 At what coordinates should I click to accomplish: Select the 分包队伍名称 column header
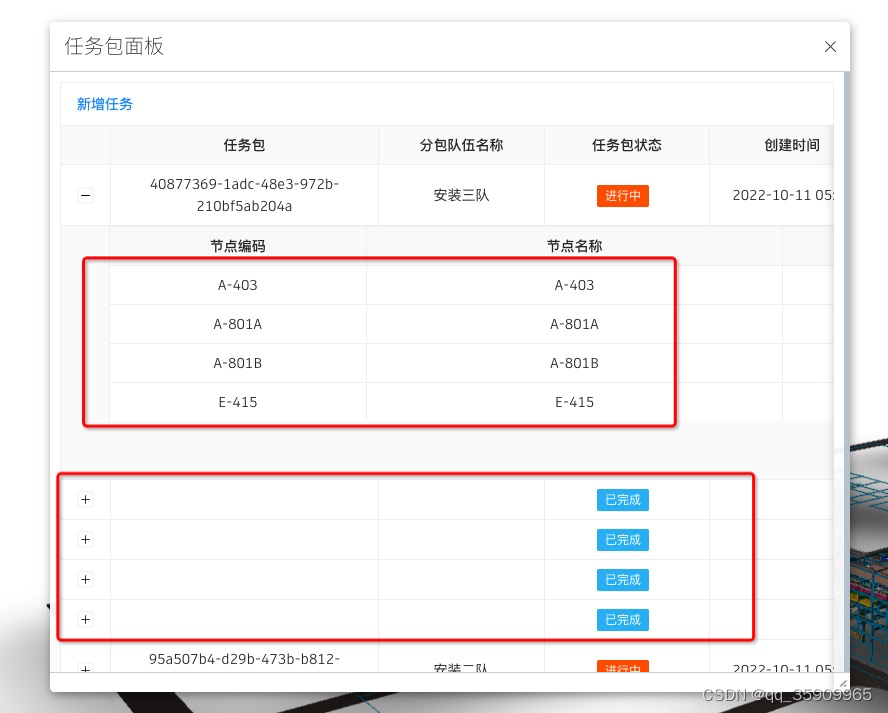click(461, 145)
